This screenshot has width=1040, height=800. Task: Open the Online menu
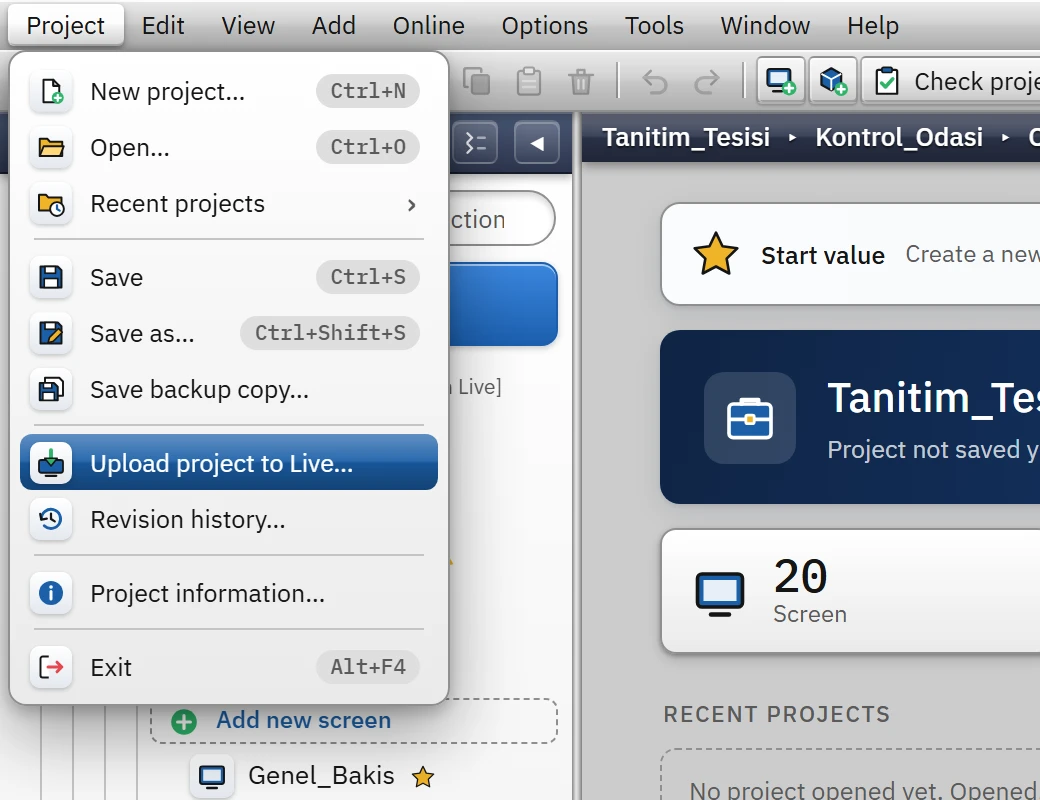[x=428, y=25]
